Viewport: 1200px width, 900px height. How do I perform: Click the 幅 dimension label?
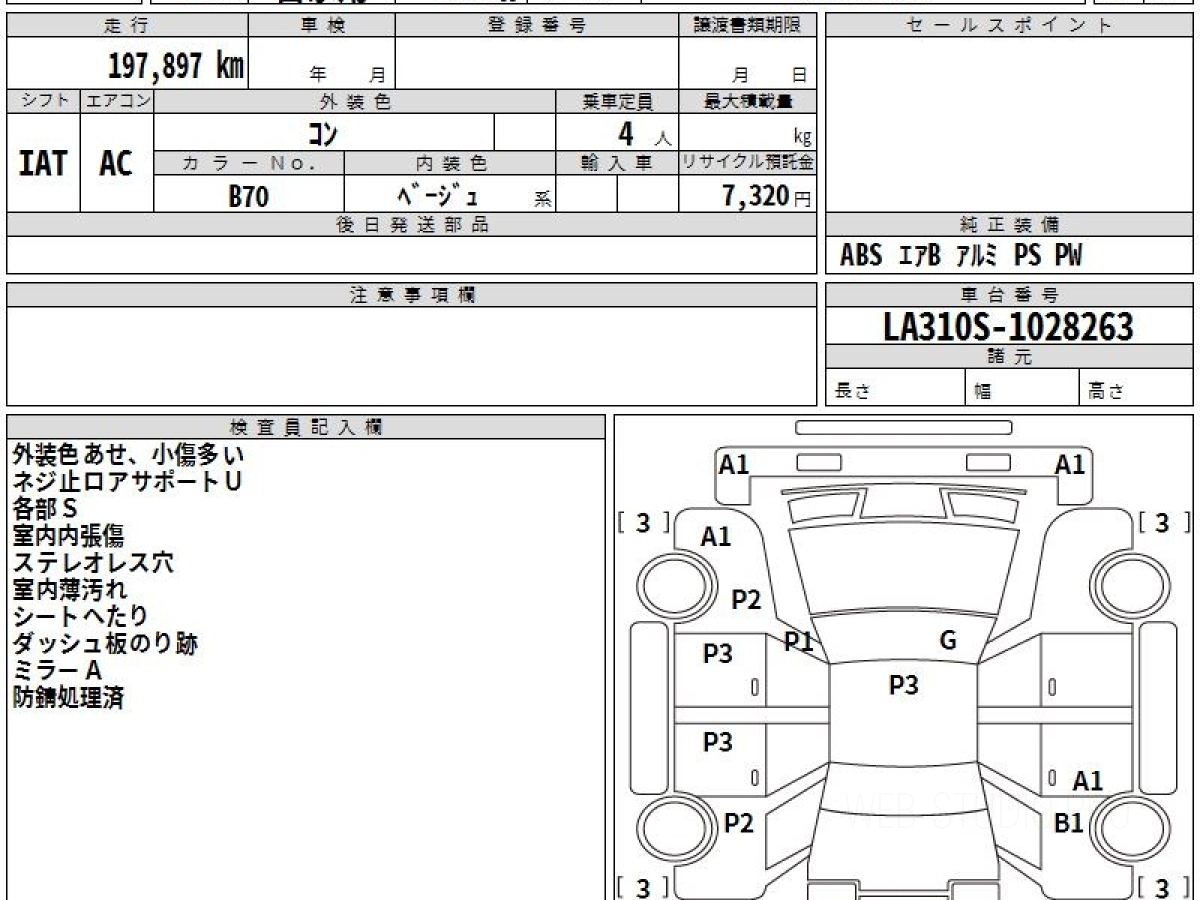tap(982, 392)
